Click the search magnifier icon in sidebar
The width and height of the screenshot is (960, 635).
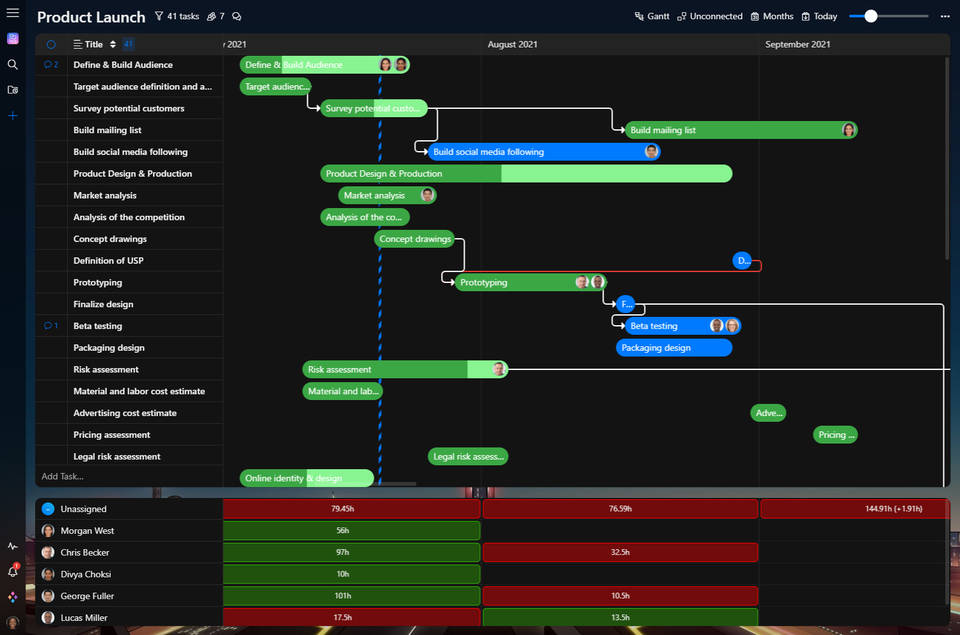(13, 64)
